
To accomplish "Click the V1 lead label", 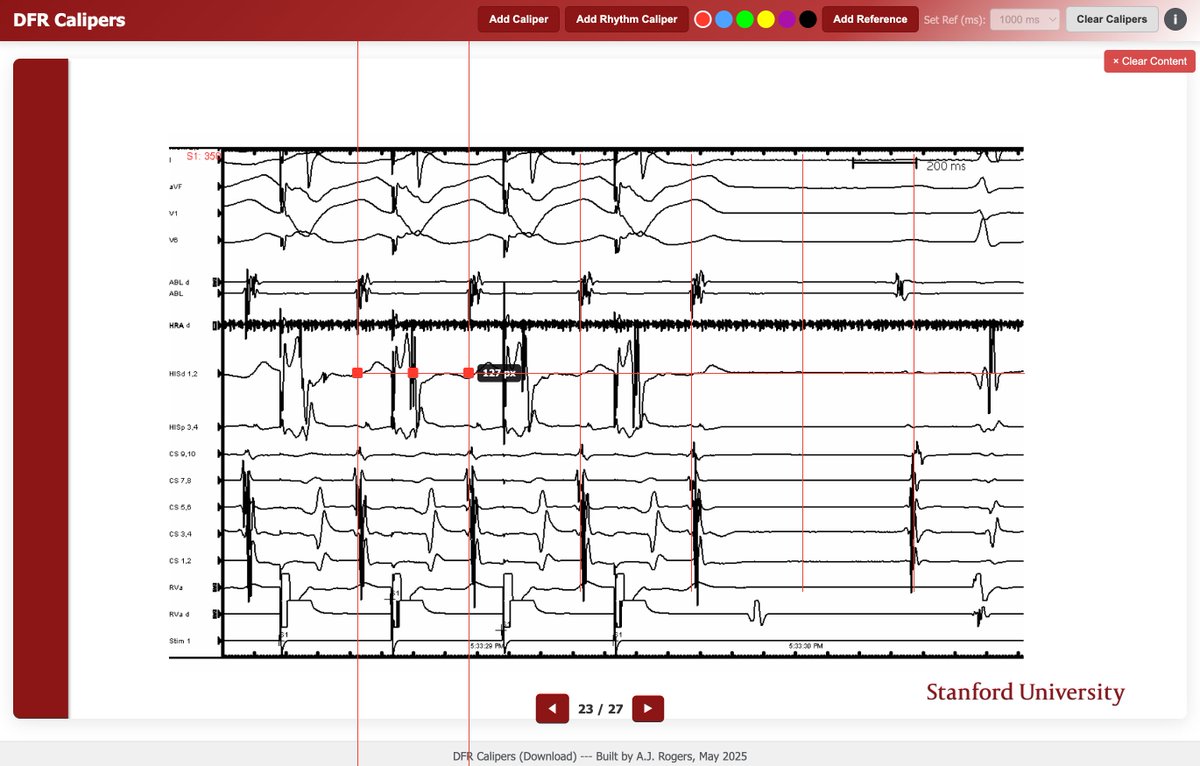I will (x=175, y=214).
